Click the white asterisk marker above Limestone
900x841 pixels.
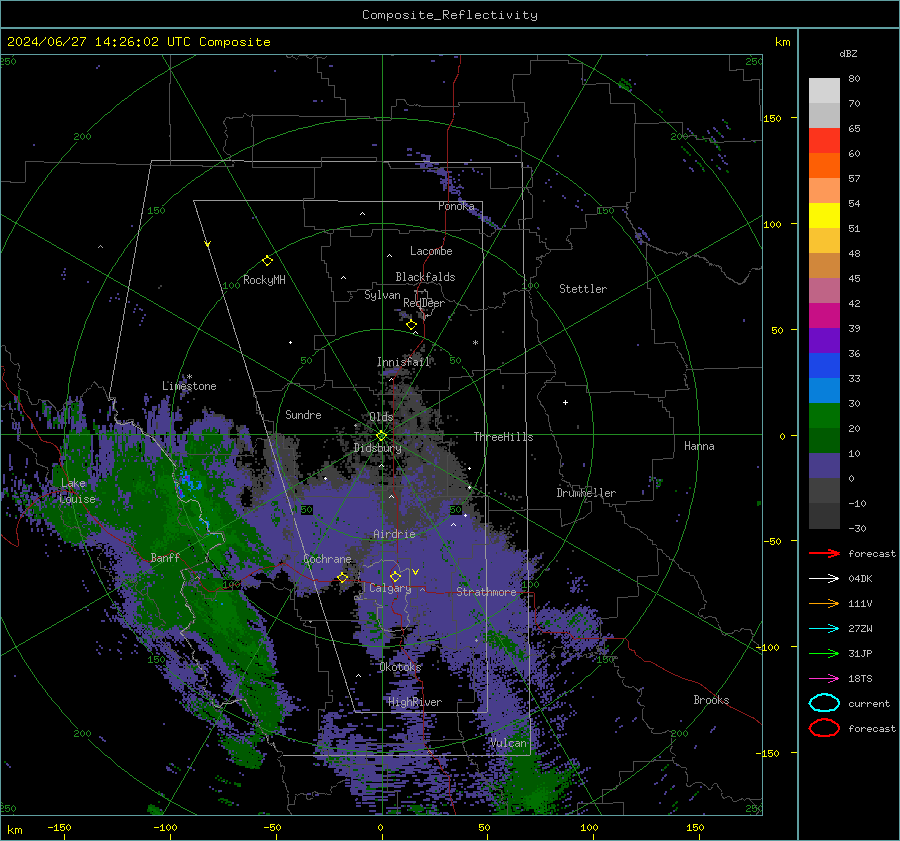pyautogui.click(x=189, y=377)
